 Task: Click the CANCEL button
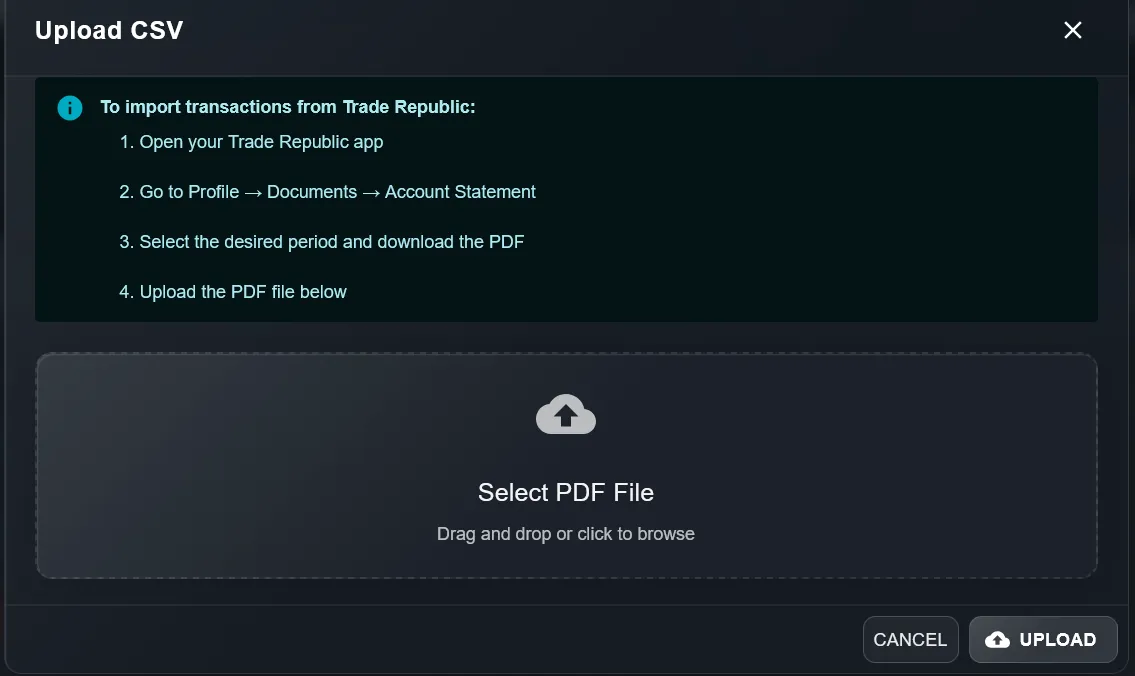910,639
